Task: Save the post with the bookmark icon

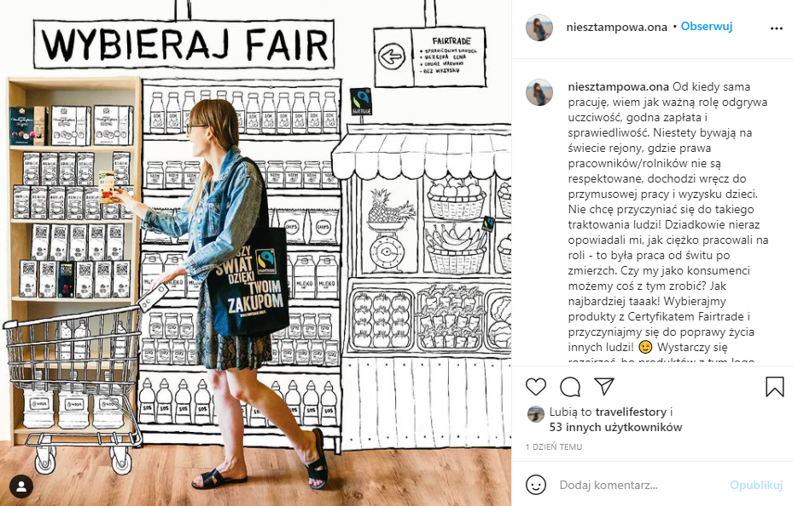Action: click(775, 386)
